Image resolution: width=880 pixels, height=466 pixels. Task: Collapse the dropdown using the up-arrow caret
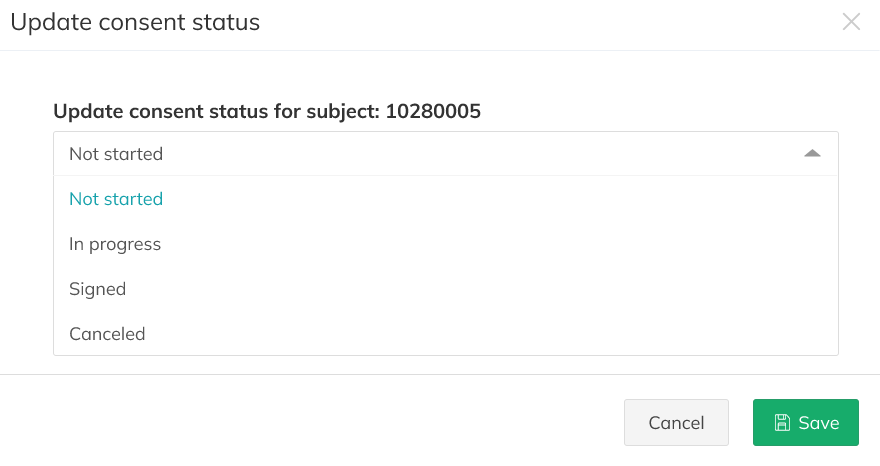click(x=812, y=154)
